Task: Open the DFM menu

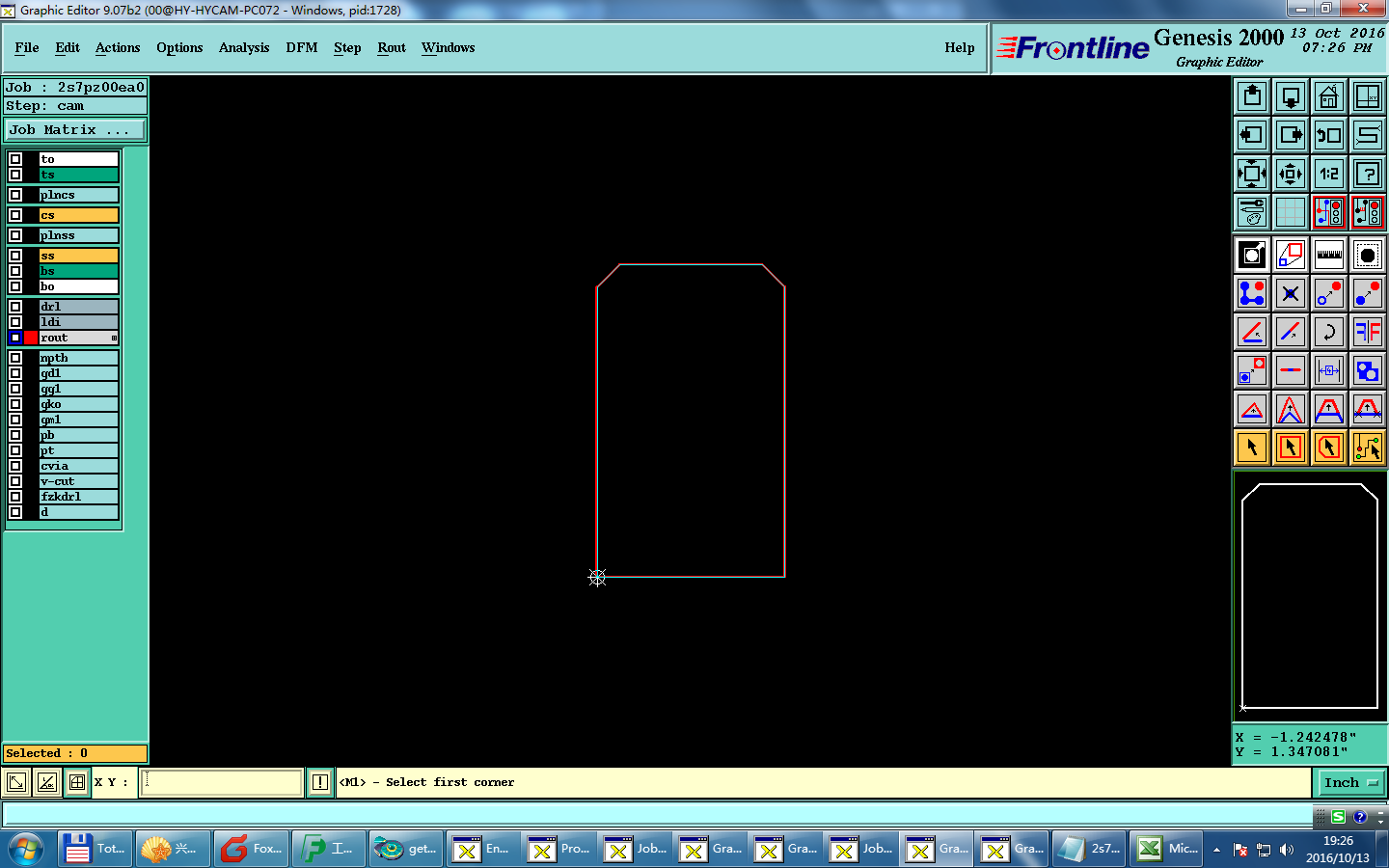Action: pos(302,47)
